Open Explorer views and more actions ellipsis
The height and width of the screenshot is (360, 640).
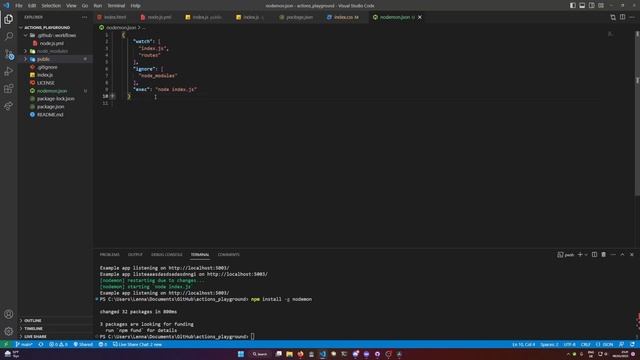click(84, 17)
